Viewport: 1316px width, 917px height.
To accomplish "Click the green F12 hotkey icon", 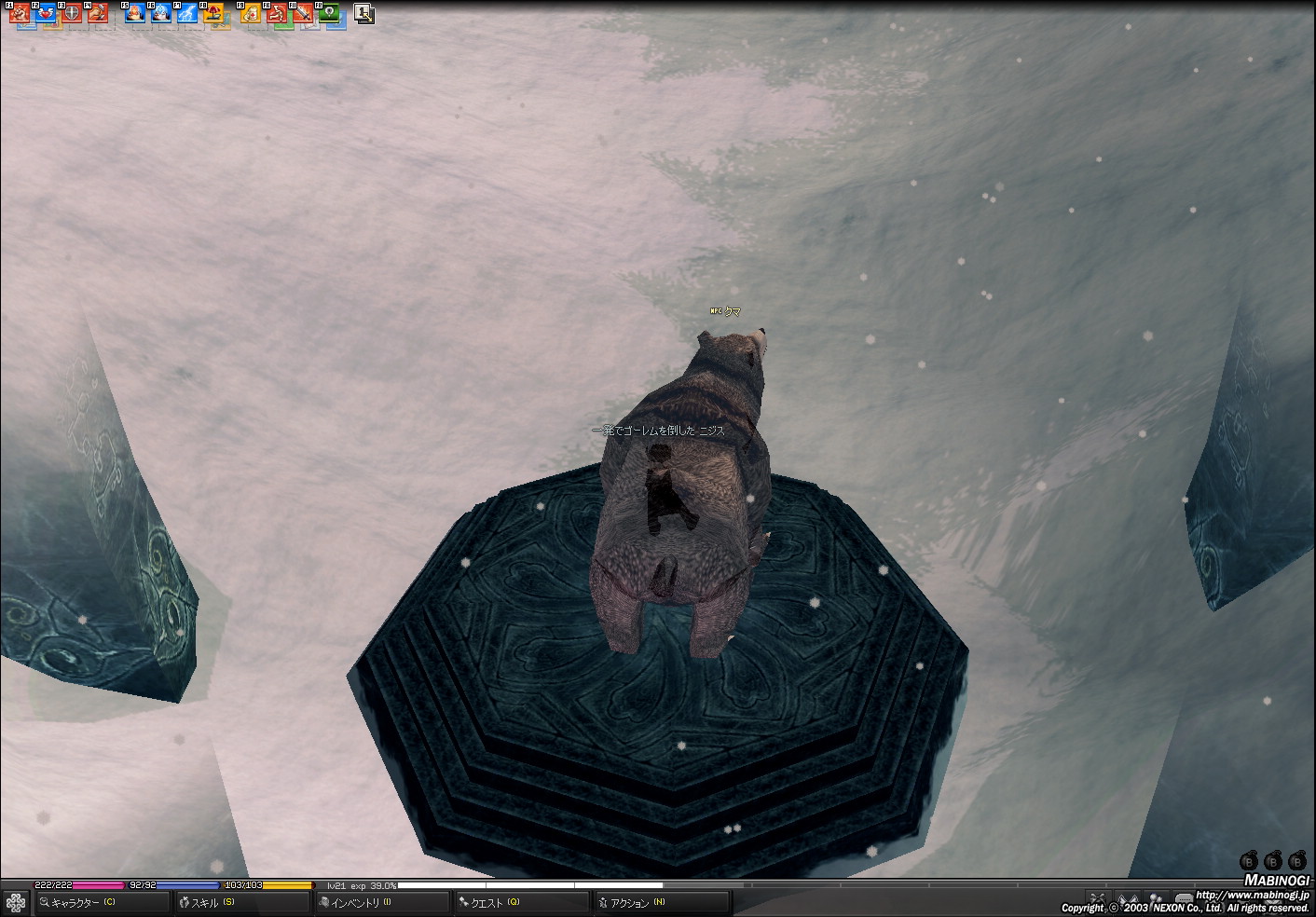I will click(x=330, y=14).
